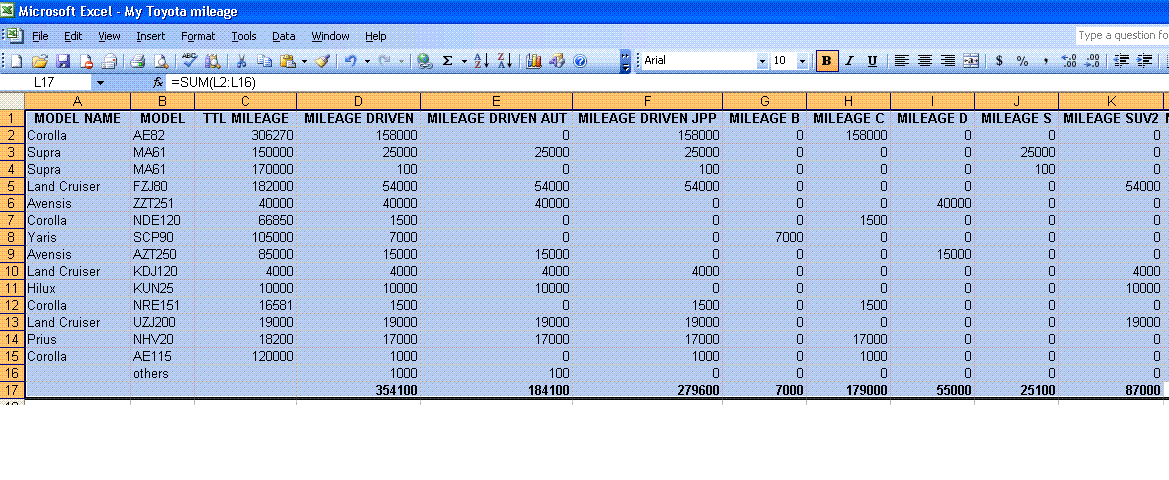
Task: Save the workbook using the floppy disk icon
Action: click(63, 61)
